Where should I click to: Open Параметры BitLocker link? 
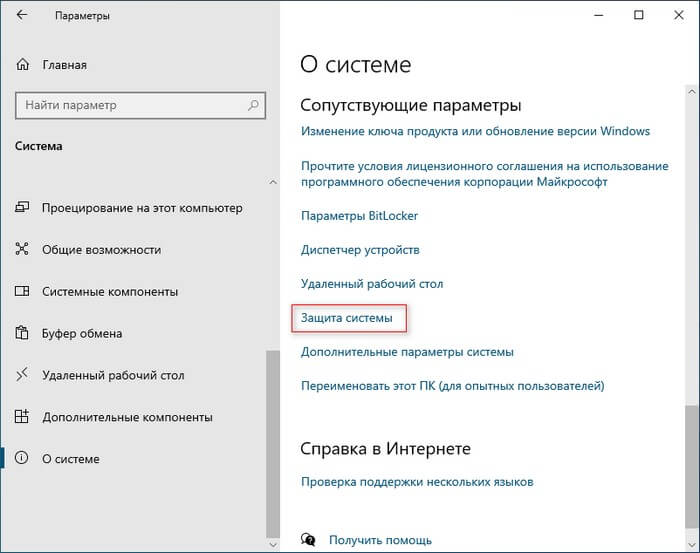pyautogui.click(x=359, y=215)
